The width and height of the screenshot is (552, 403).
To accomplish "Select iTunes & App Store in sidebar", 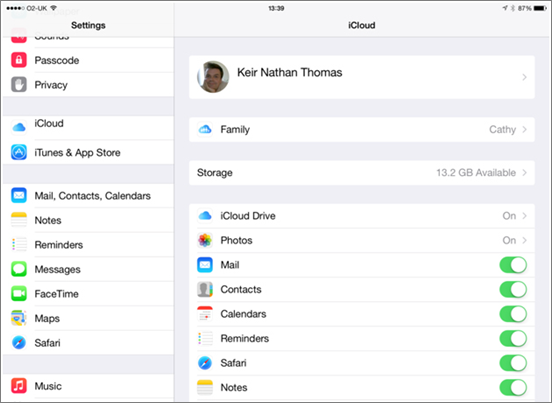I will 88,152.
